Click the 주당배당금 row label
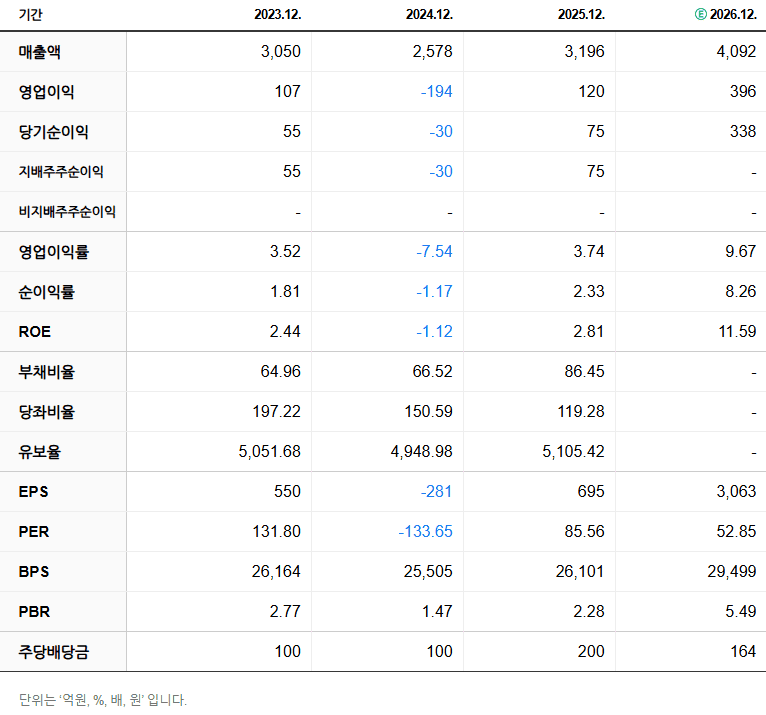Screen dimensions: 766x715 tap(54, 652)
